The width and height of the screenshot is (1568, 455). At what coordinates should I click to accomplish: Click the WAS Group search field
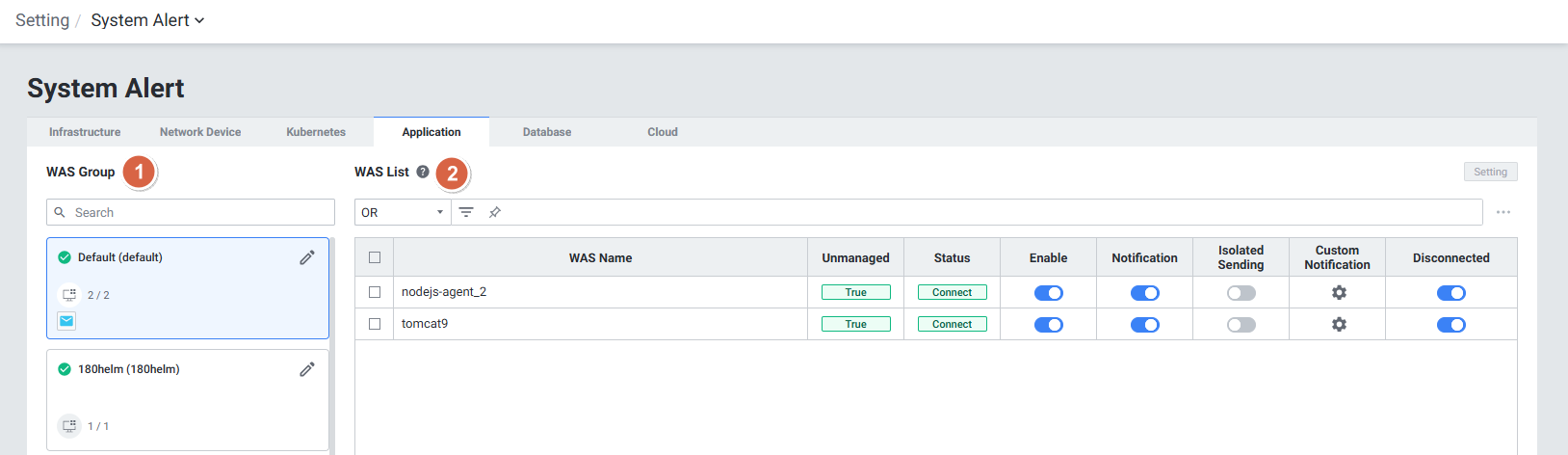[x=191, y=212]
